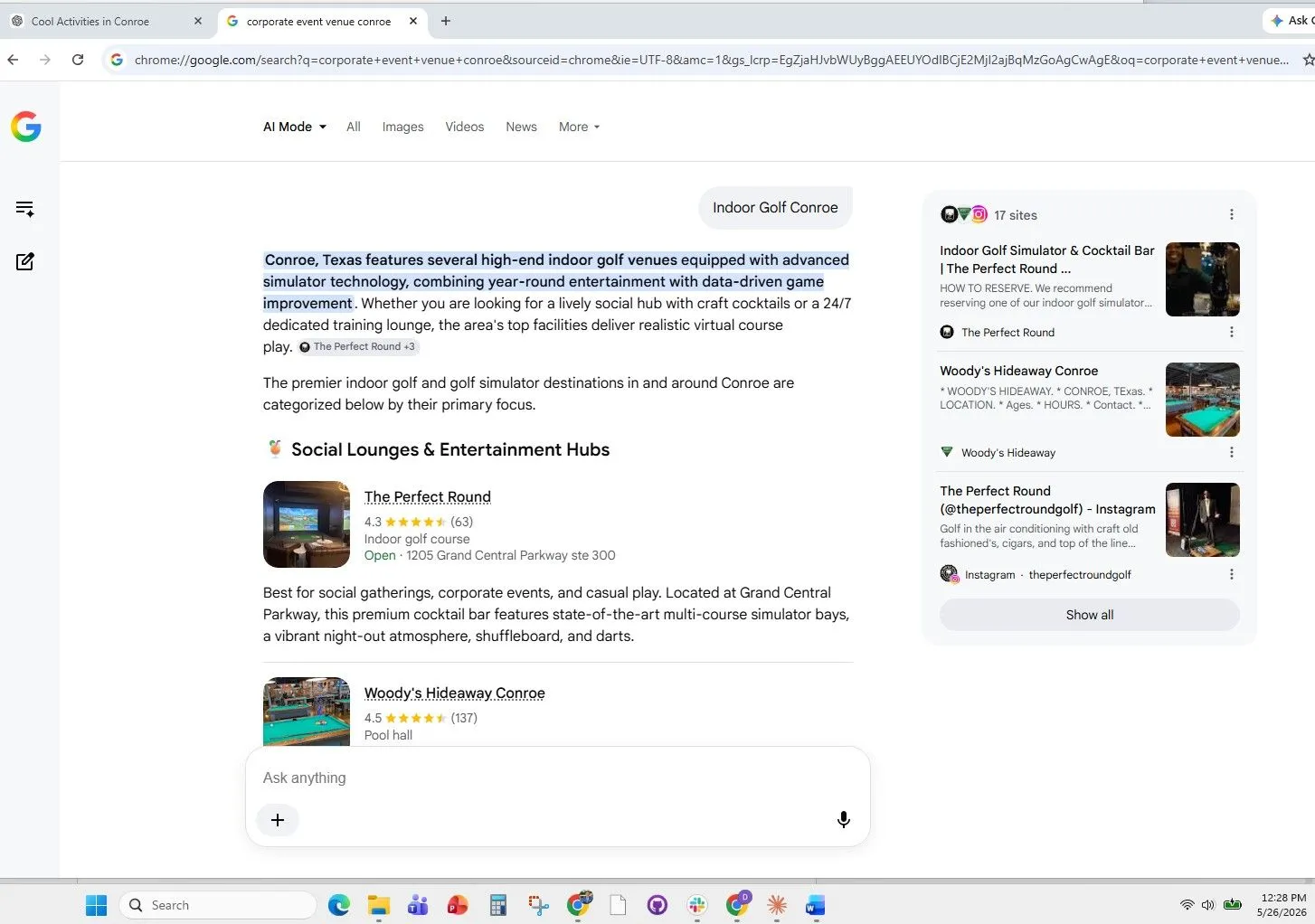Image resolution: width=1315 pixels, height=924 pixels.
Task: Open Woody's Hideaway pool table thumbnail in results
Action: [x=307, y=712]
